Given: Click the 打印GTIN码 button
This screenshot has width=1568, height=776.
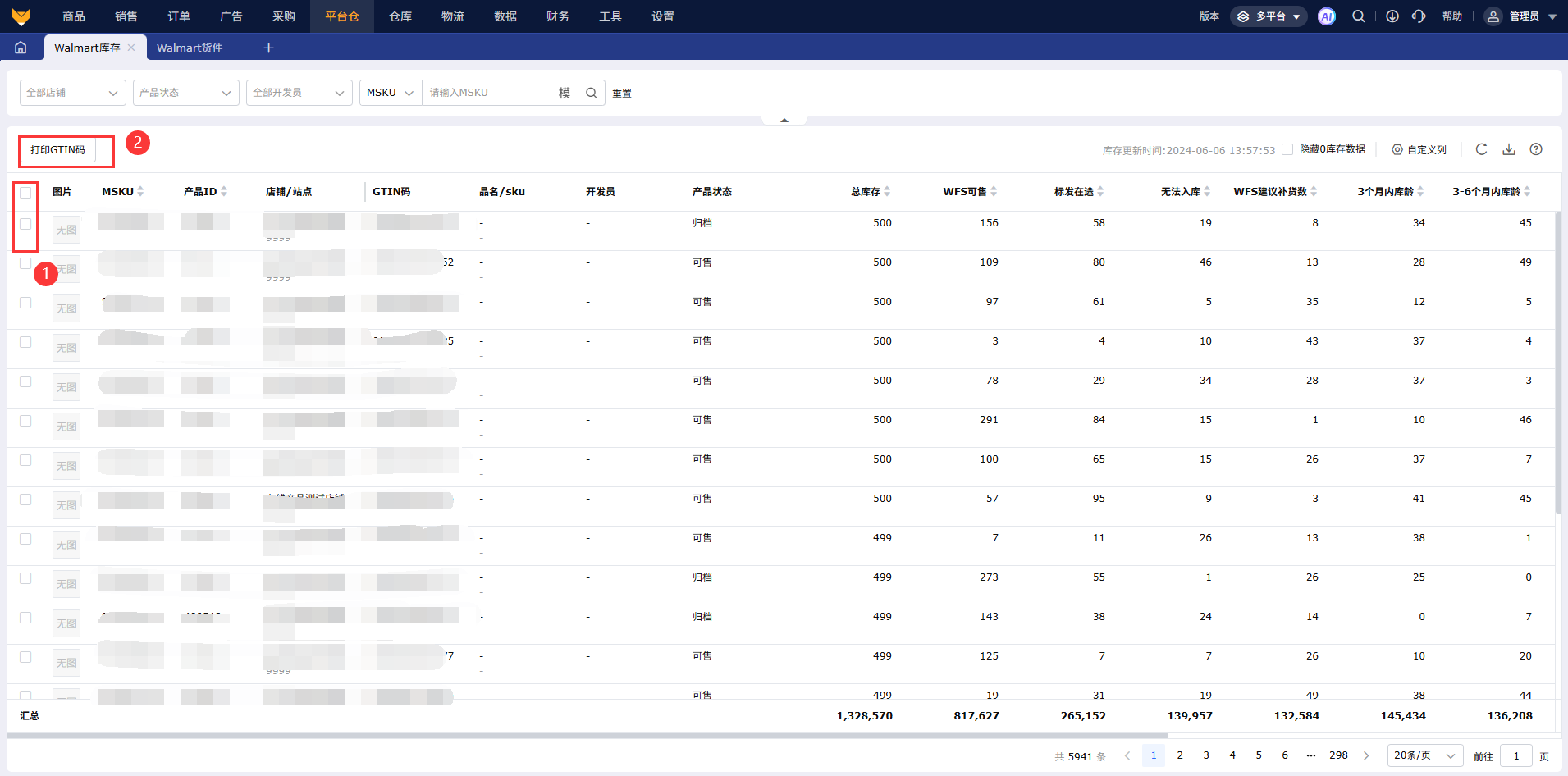Looking at the screenshot, I should coord(57,150).
